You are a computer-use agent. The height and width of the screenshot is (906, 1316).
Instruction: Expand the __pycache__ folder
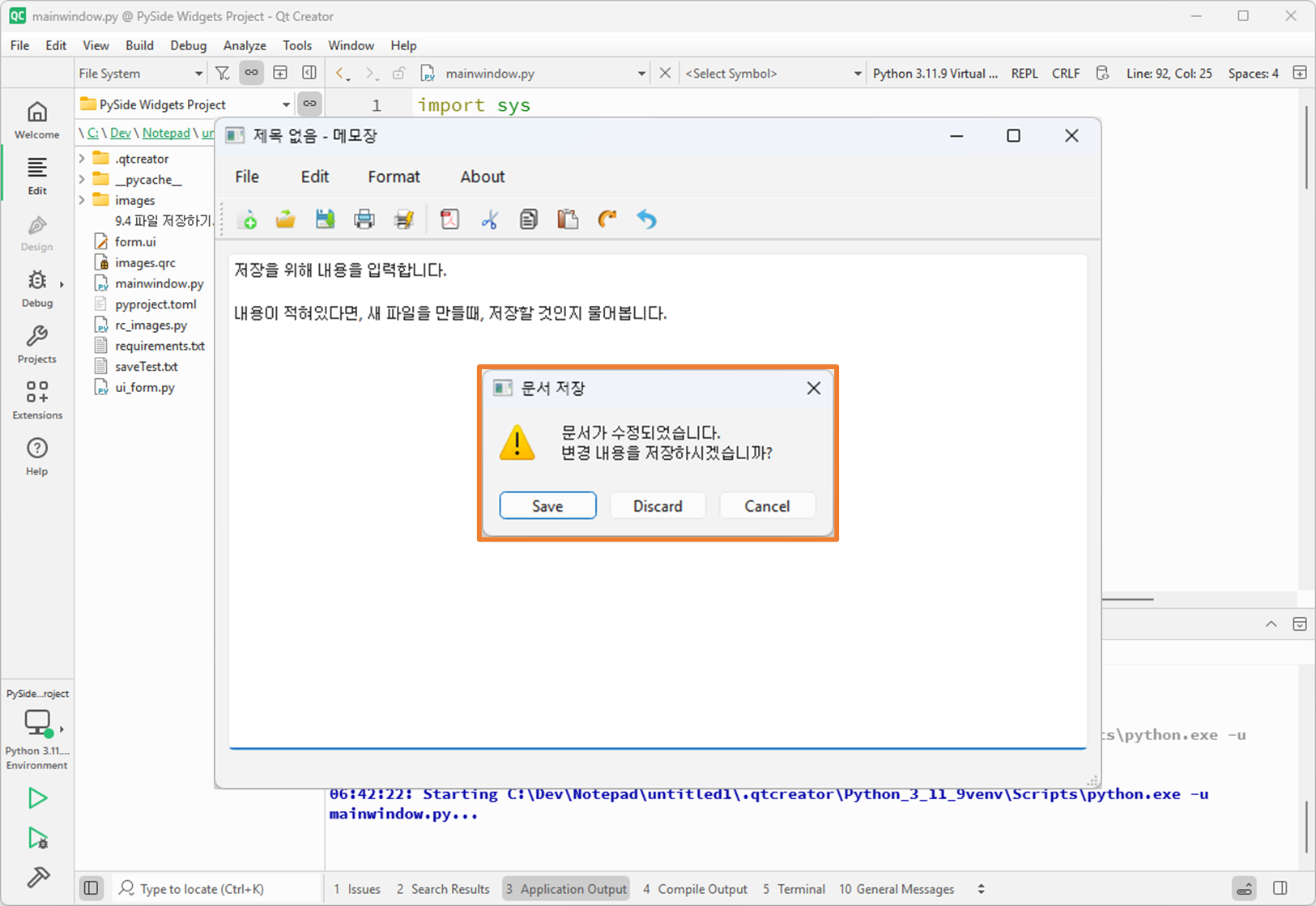click(x=82, y=180)
